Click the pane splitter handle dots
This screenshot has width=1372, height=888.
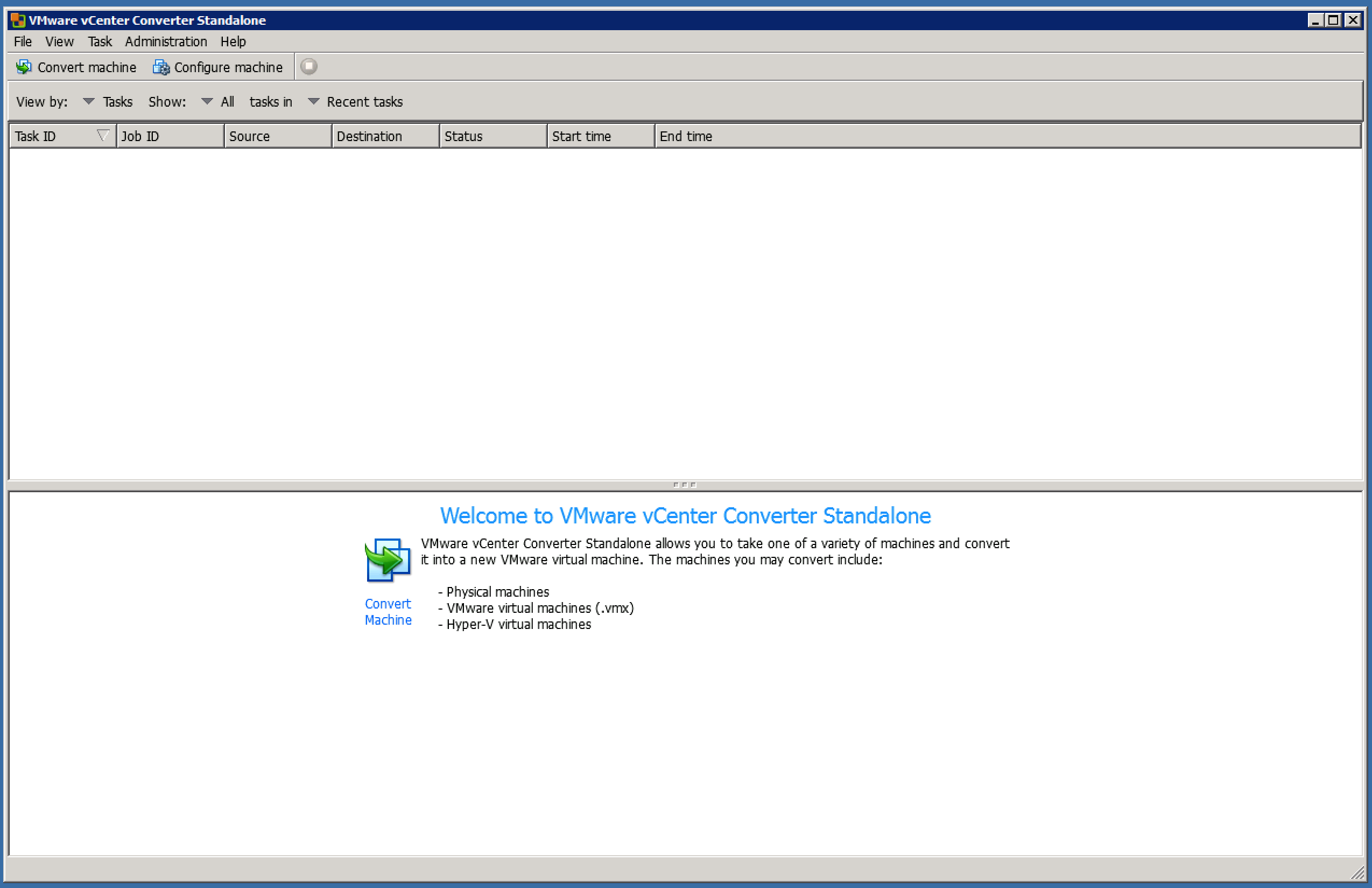coord(685,485)
